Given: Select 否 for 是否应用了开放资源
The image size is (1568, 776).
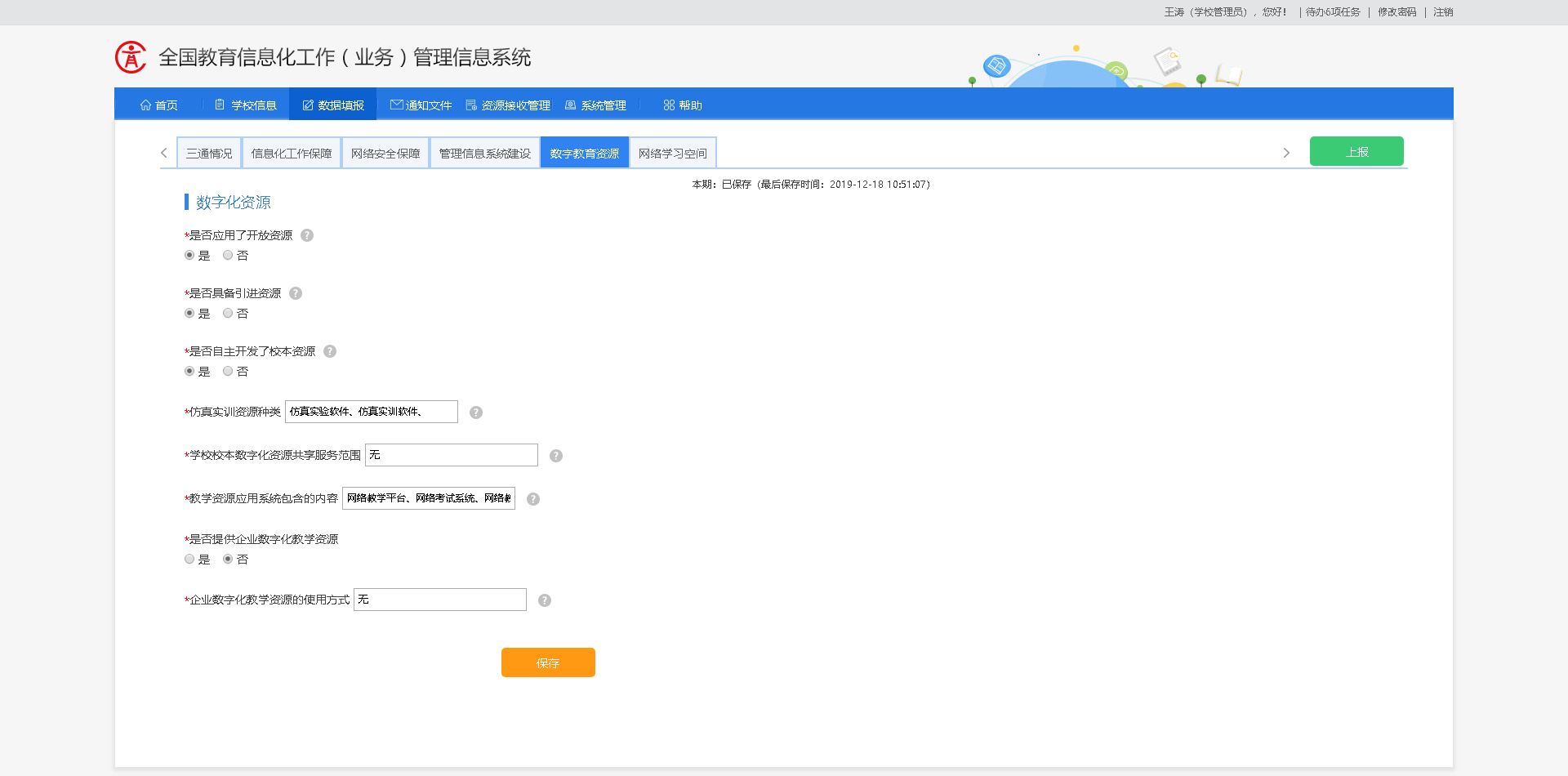Looking at the screenshot, I should click(227, 255).
